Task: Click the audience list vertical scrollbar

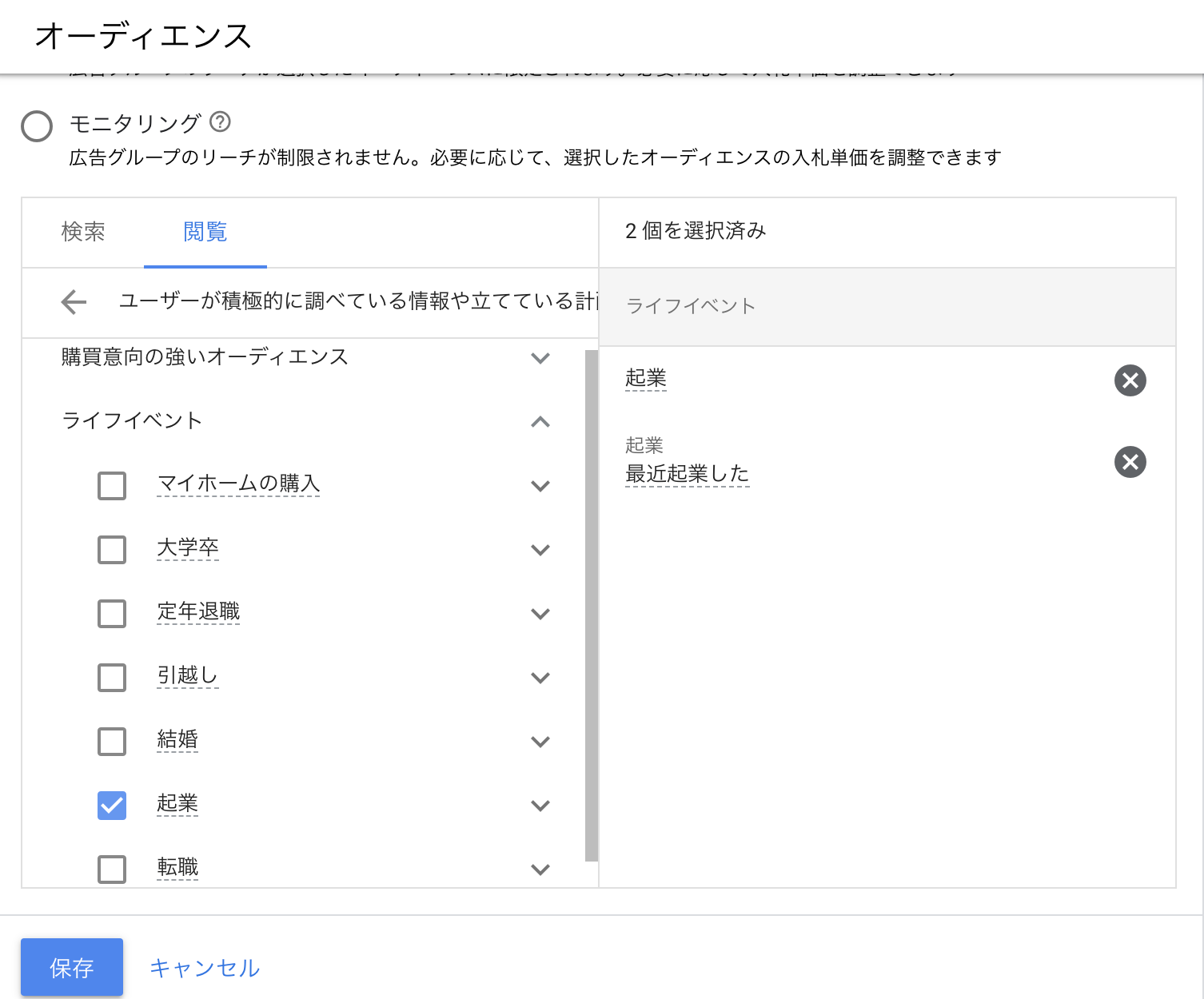Action: [592, 605]
